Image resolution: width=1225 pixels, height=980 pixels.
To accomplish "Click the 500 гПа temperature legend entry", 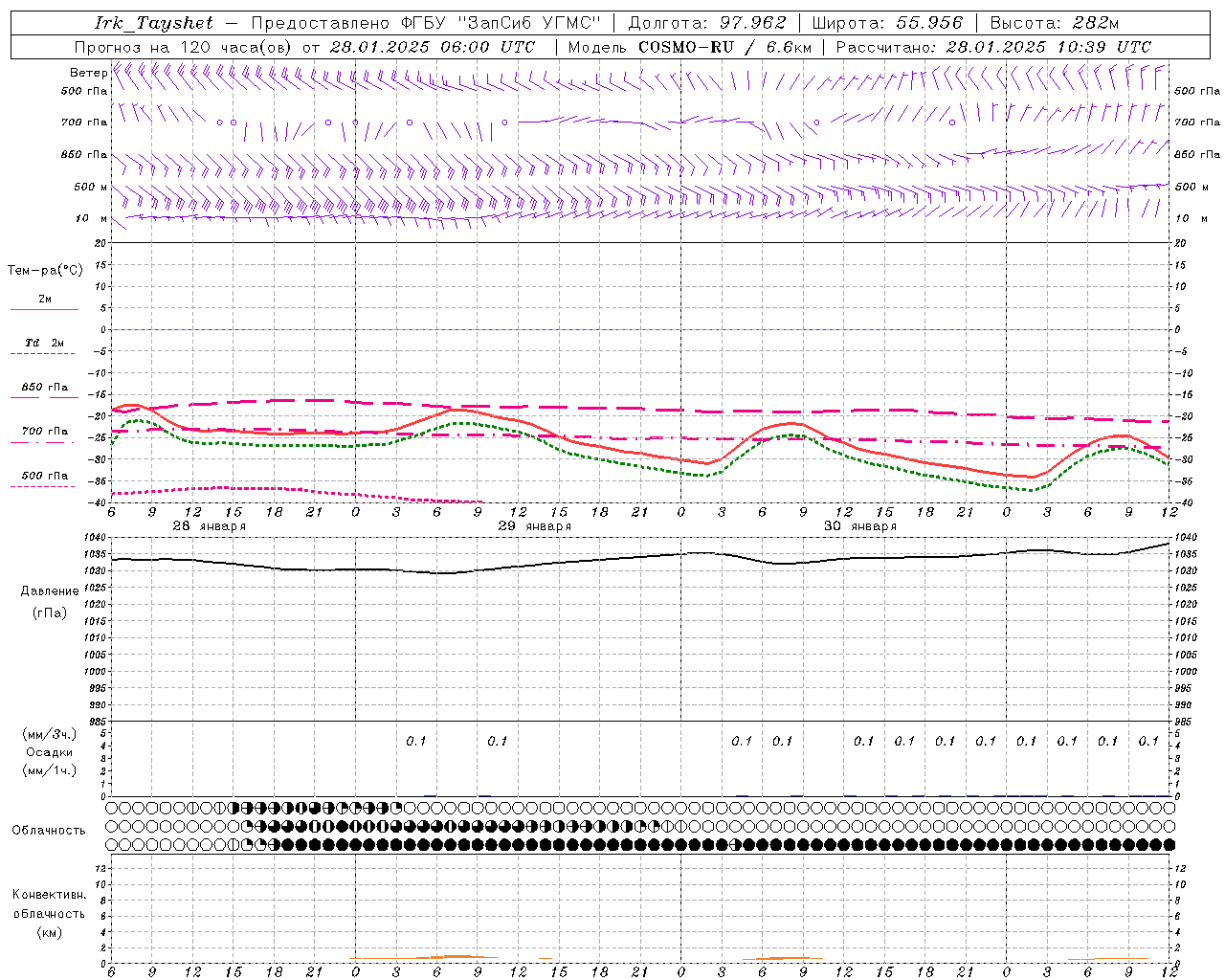I will [45, 479].
